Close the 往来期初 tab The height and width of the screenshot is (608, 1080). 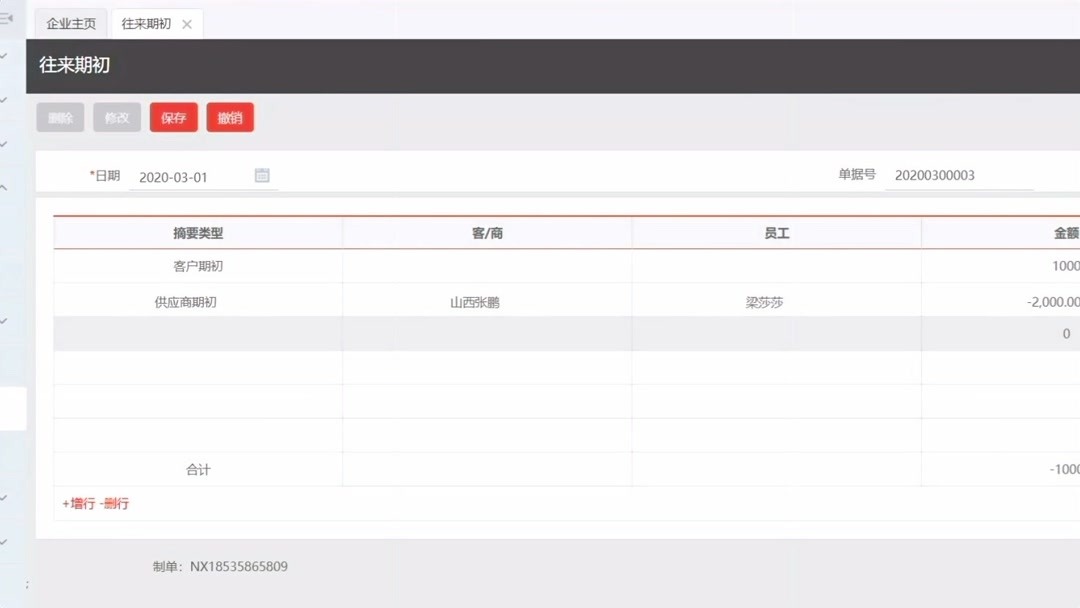[x=186, y=22]
